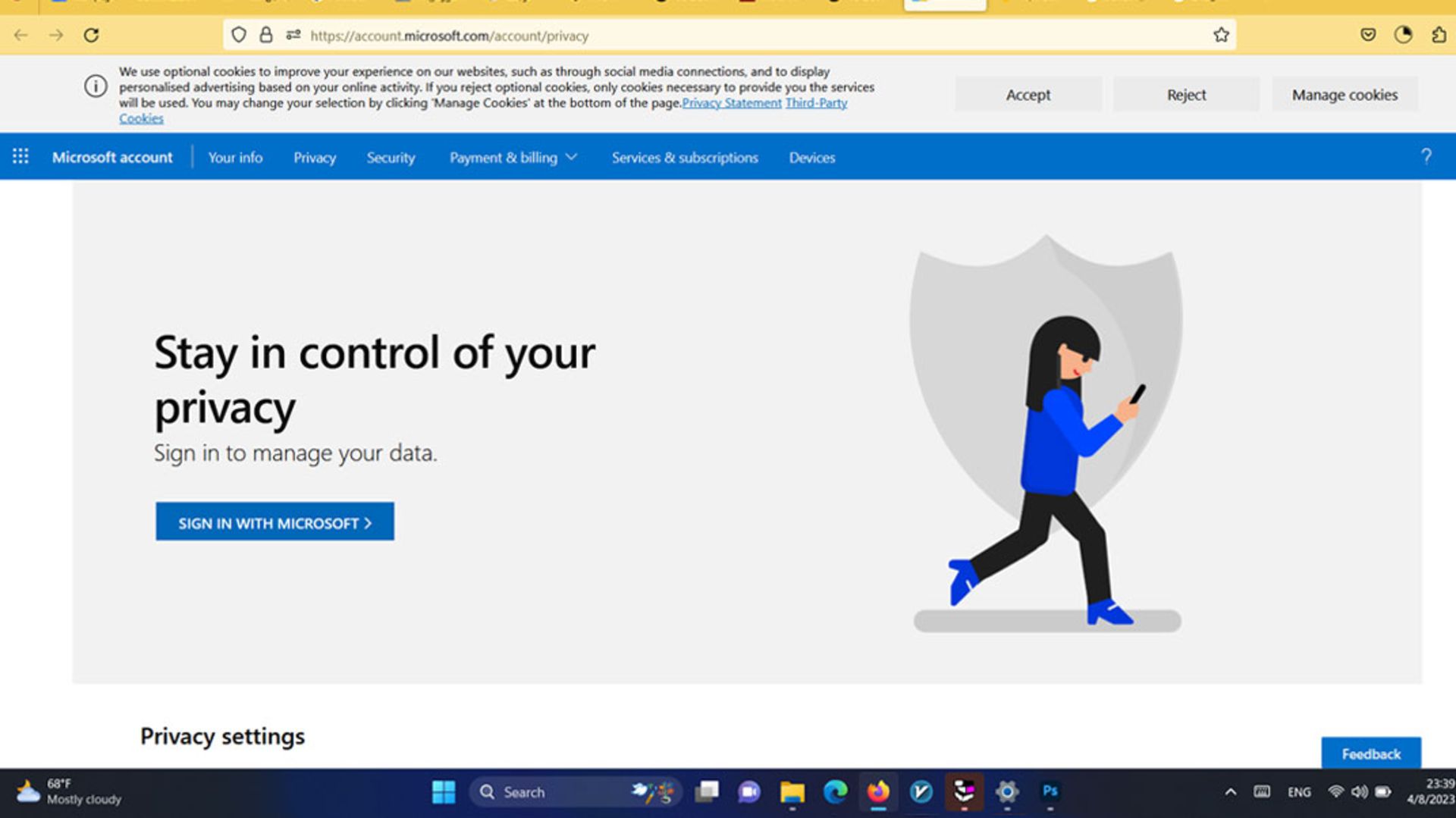Open the volume speaker tray icon
This screenshot has height=818, width=1456.
point(1359,792)
